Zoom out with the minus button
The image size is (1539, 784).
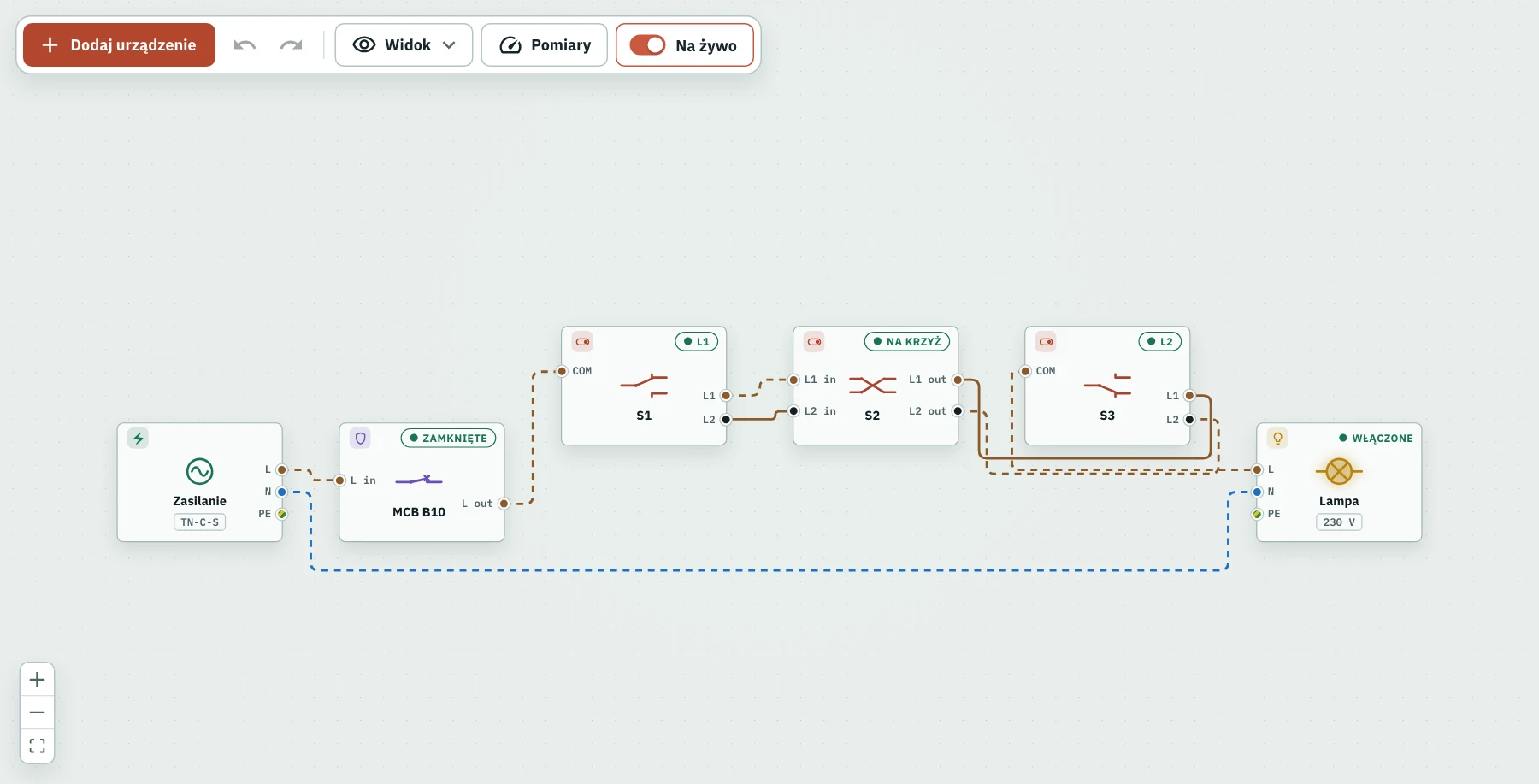tap(37, 712)
